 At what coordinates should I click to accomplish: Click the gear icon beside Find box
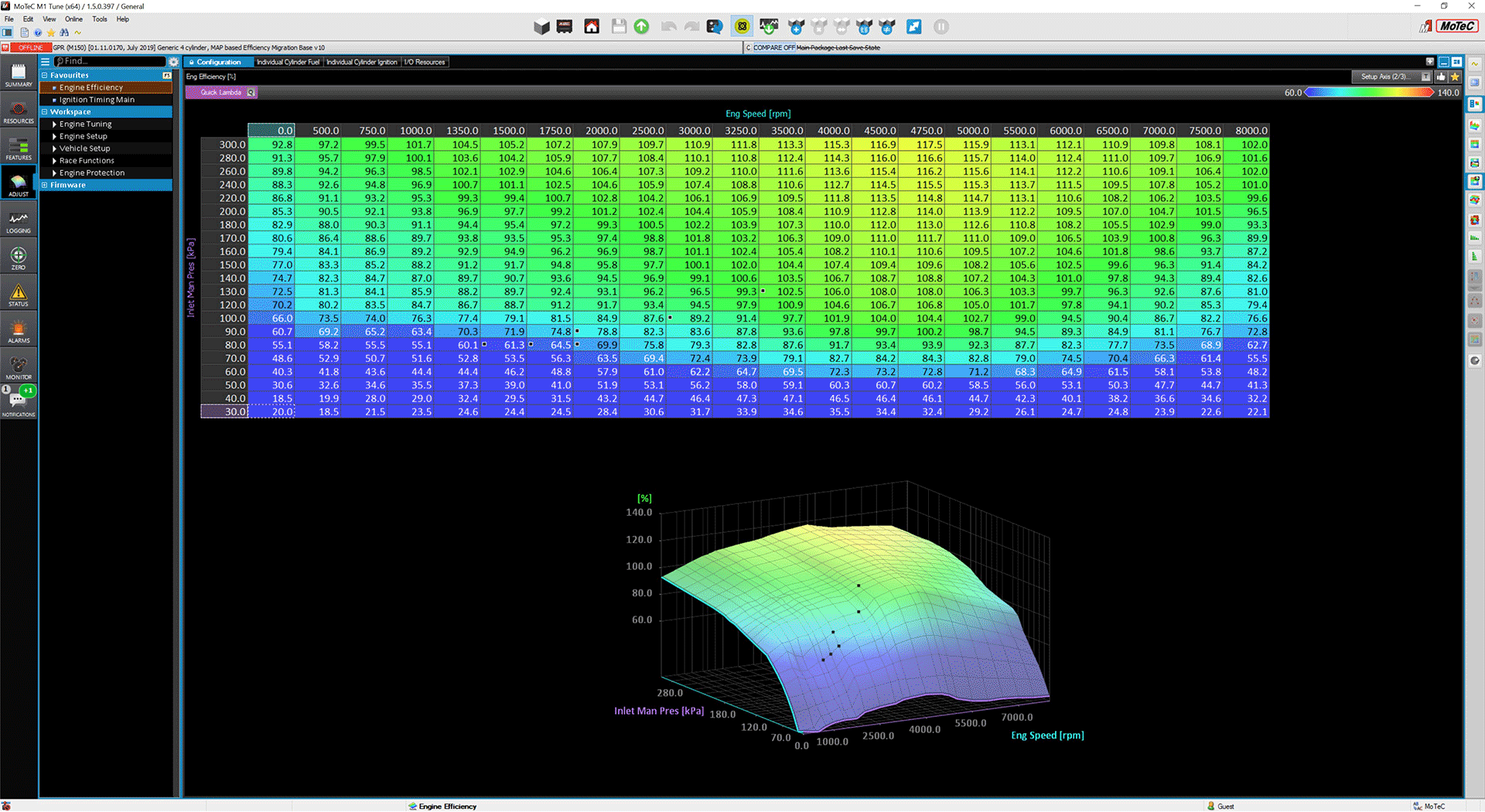click(x=174, y=62)
